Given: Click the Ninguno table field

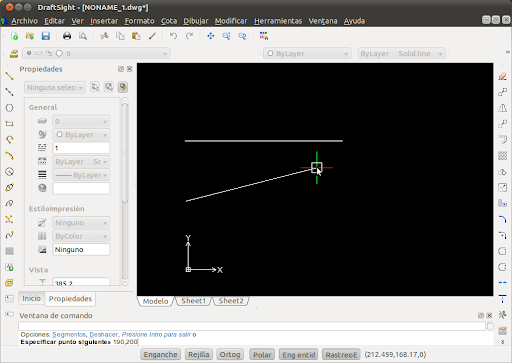Looking at the screenshot, I should 81,250.
